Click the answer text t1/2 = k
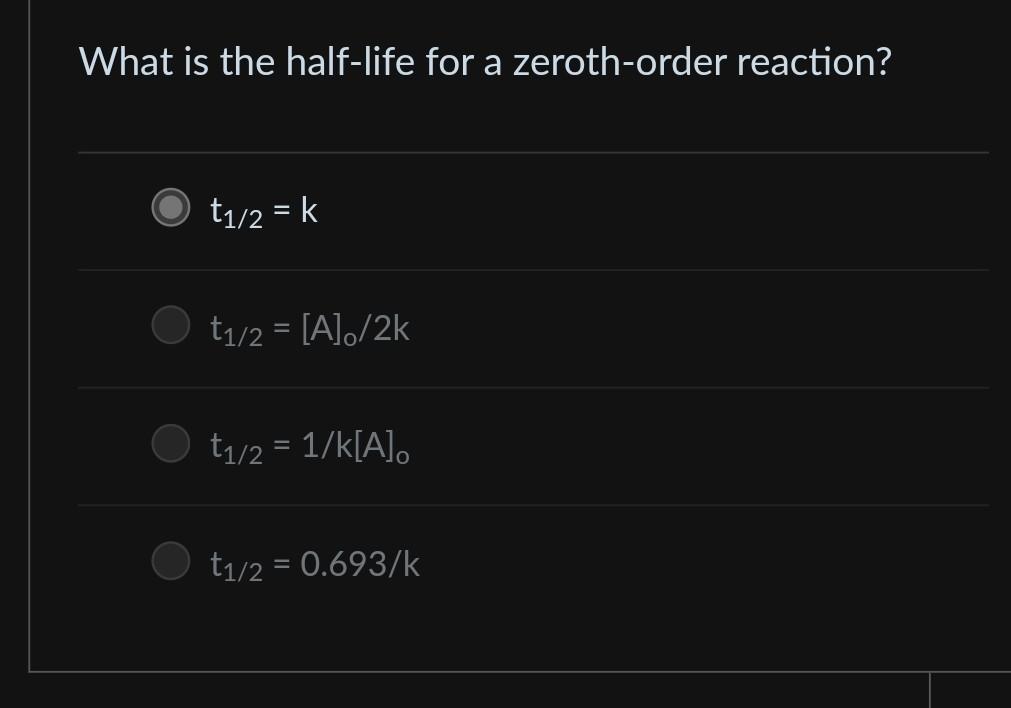Image resolution: width=1011 pixels, height=708 pixels. coord(262,209)
